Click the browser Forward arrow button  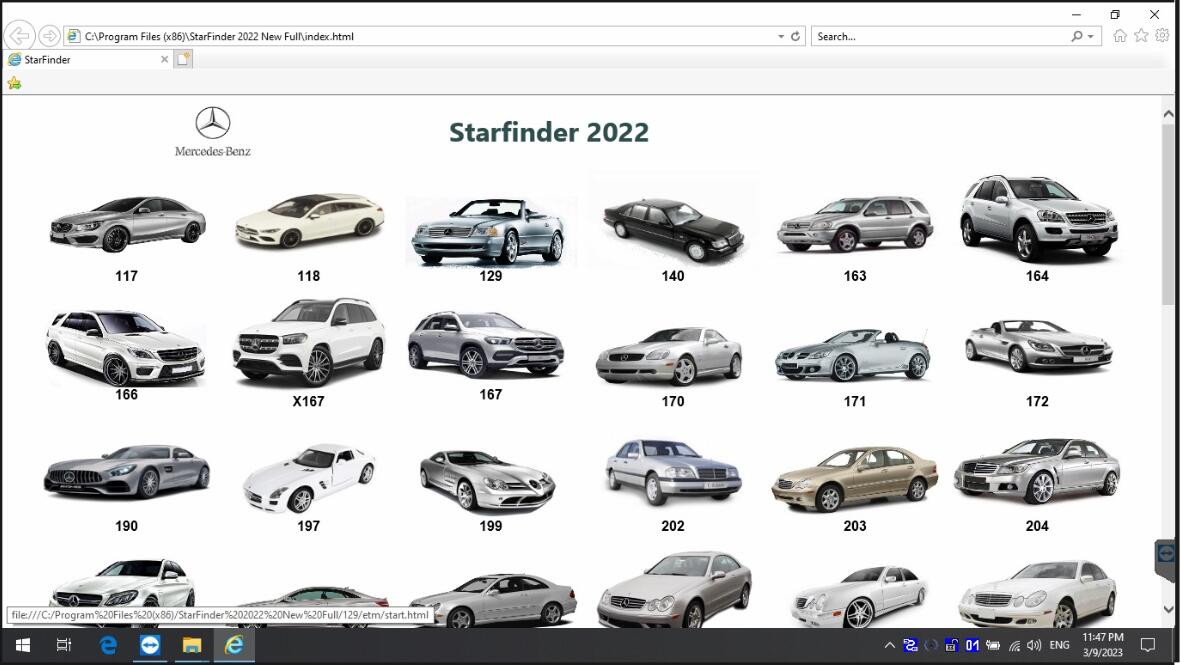pos(49,35)
